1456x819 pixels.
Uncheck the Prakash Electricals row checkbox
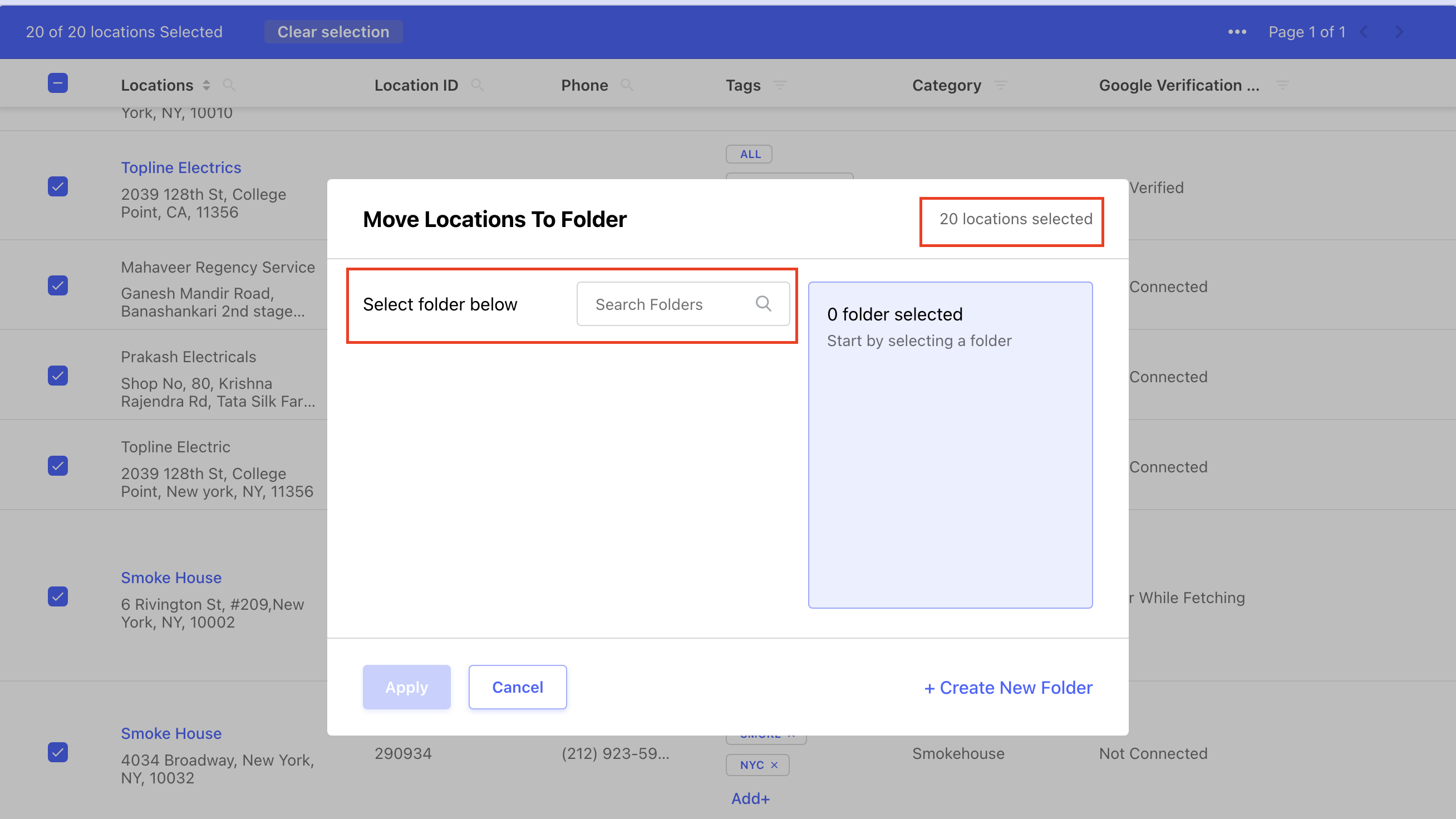pos(58,376)
